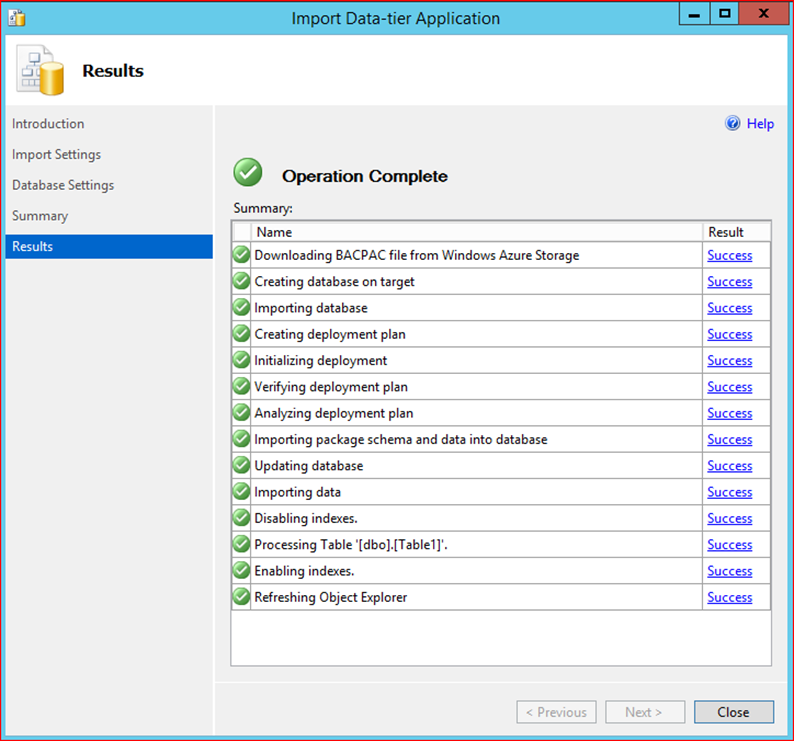Open Success link for Processing Table [dbo].[Table1]
Image resolution: width=794 pixels, height=741 pixels.
pos(730,545)
